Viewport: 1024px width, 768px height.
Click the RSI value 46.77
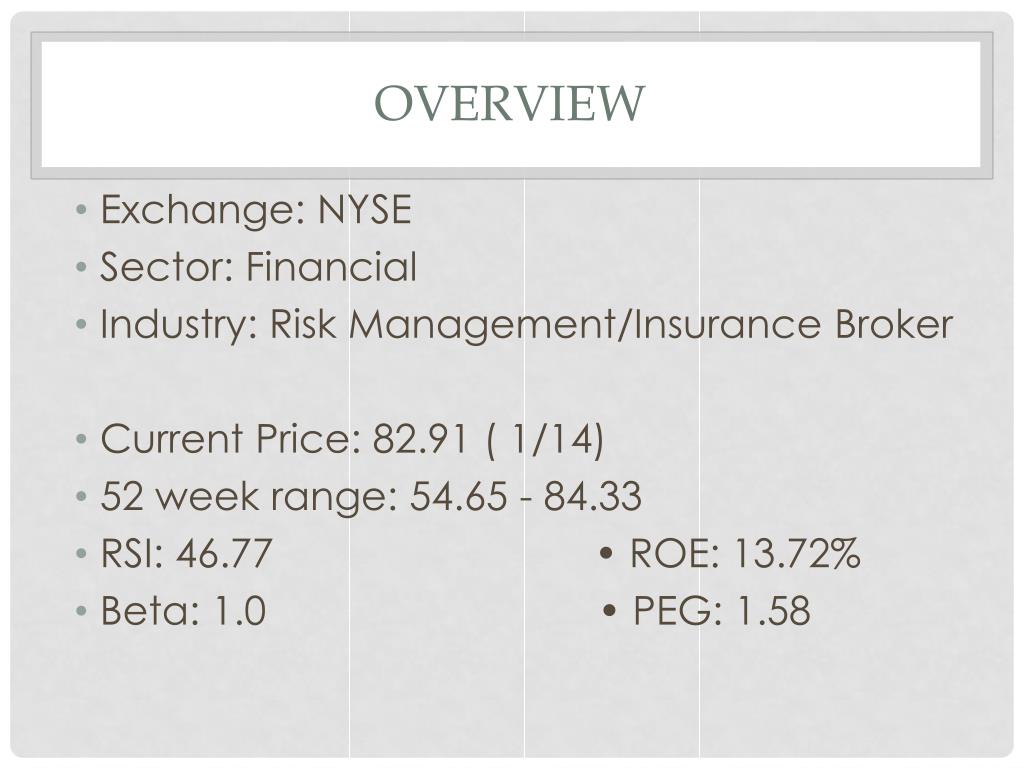click(x=224, y=554)
